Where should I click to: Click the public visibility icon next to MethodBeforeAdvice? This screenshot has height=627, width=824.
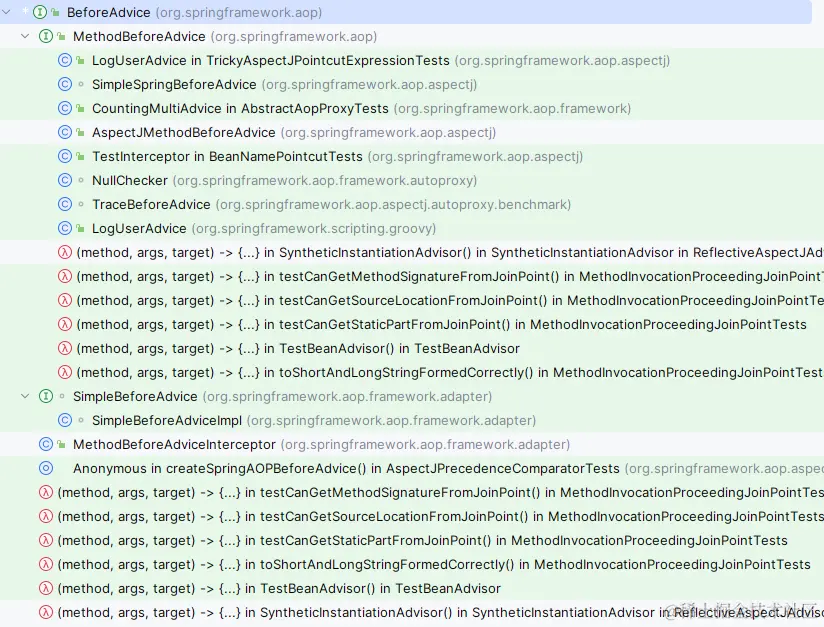click(61, 36)
